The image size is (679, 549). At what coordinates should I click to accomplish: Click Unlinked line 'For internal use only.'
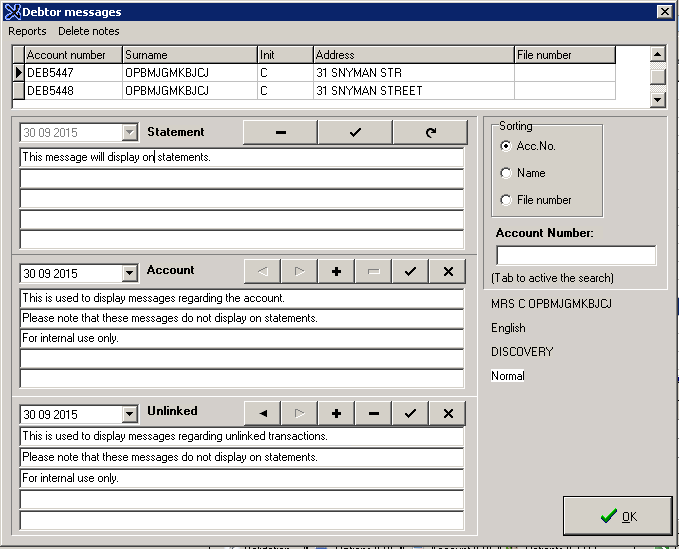point(242,478)
